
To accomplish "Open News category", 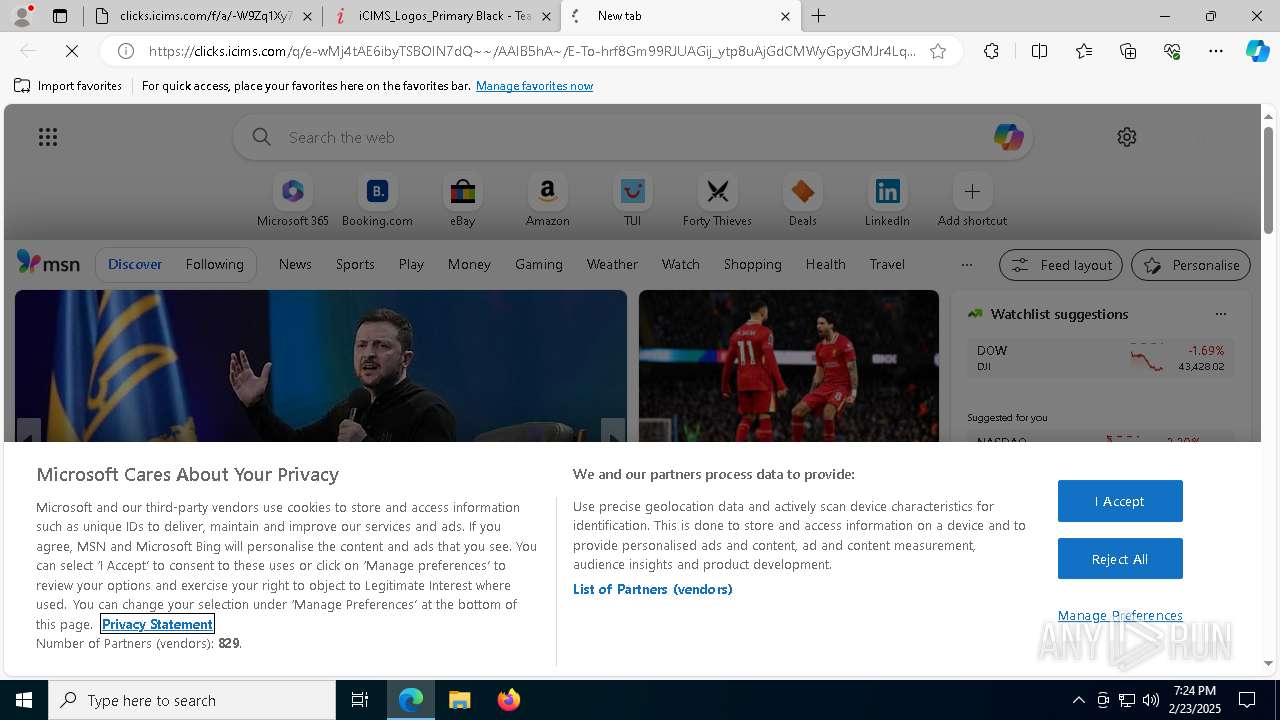I will point(295,264).
